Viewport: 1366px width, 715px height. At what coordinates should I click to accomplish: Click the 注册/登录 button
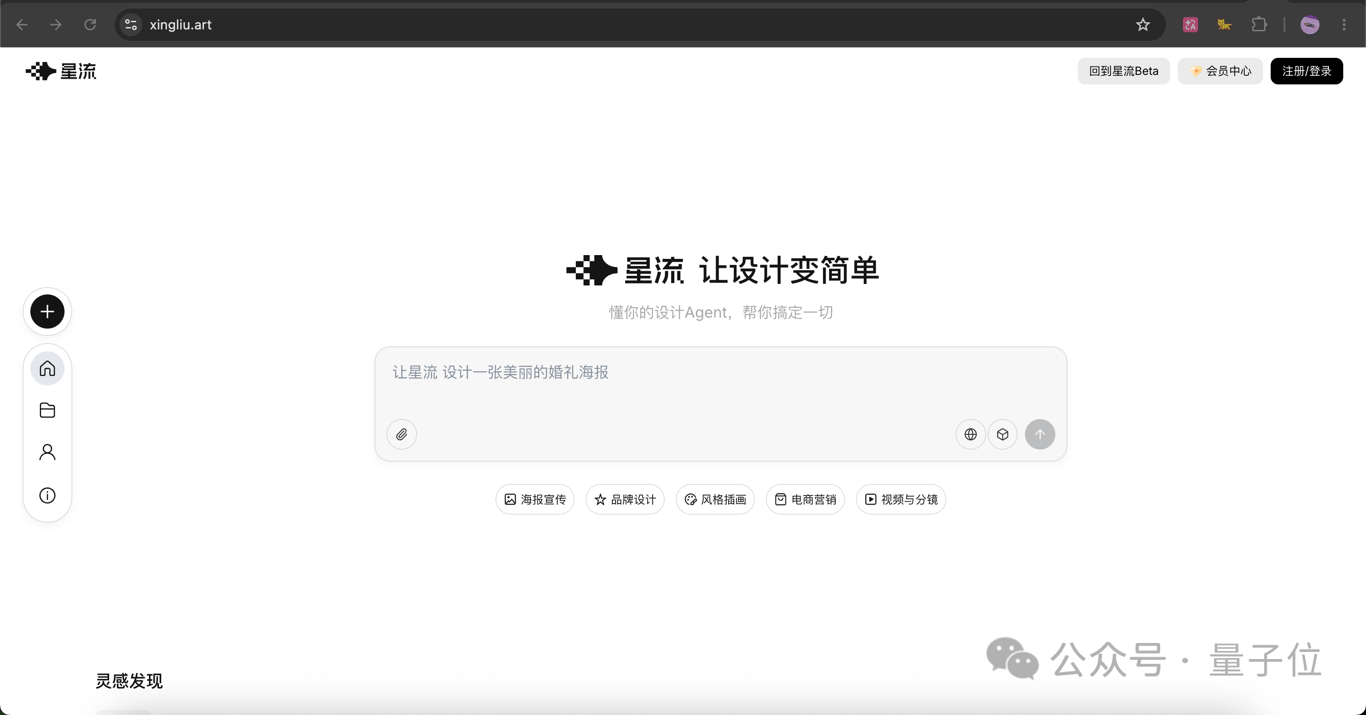coord(1307,71)
